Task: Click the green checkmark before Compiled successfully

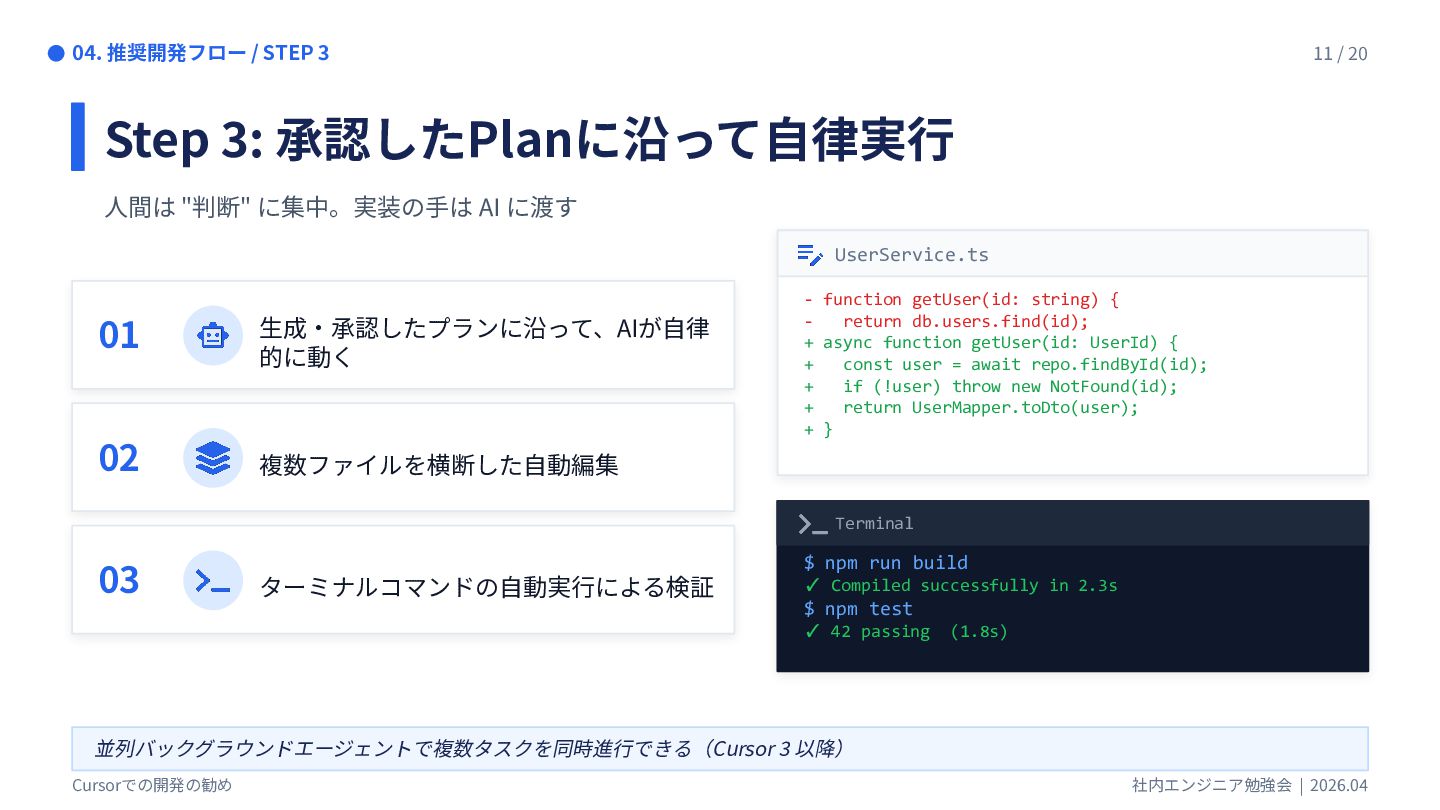Action: [812, 585]
